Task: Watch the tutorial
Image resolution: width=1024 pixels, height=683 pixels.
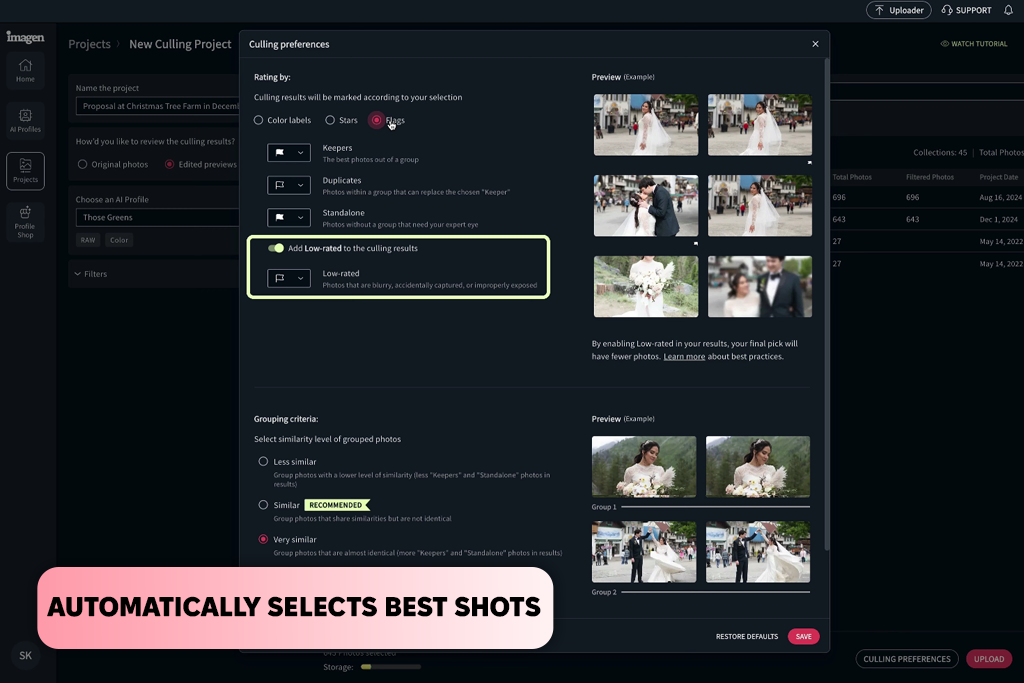Action: coord(974,44)
